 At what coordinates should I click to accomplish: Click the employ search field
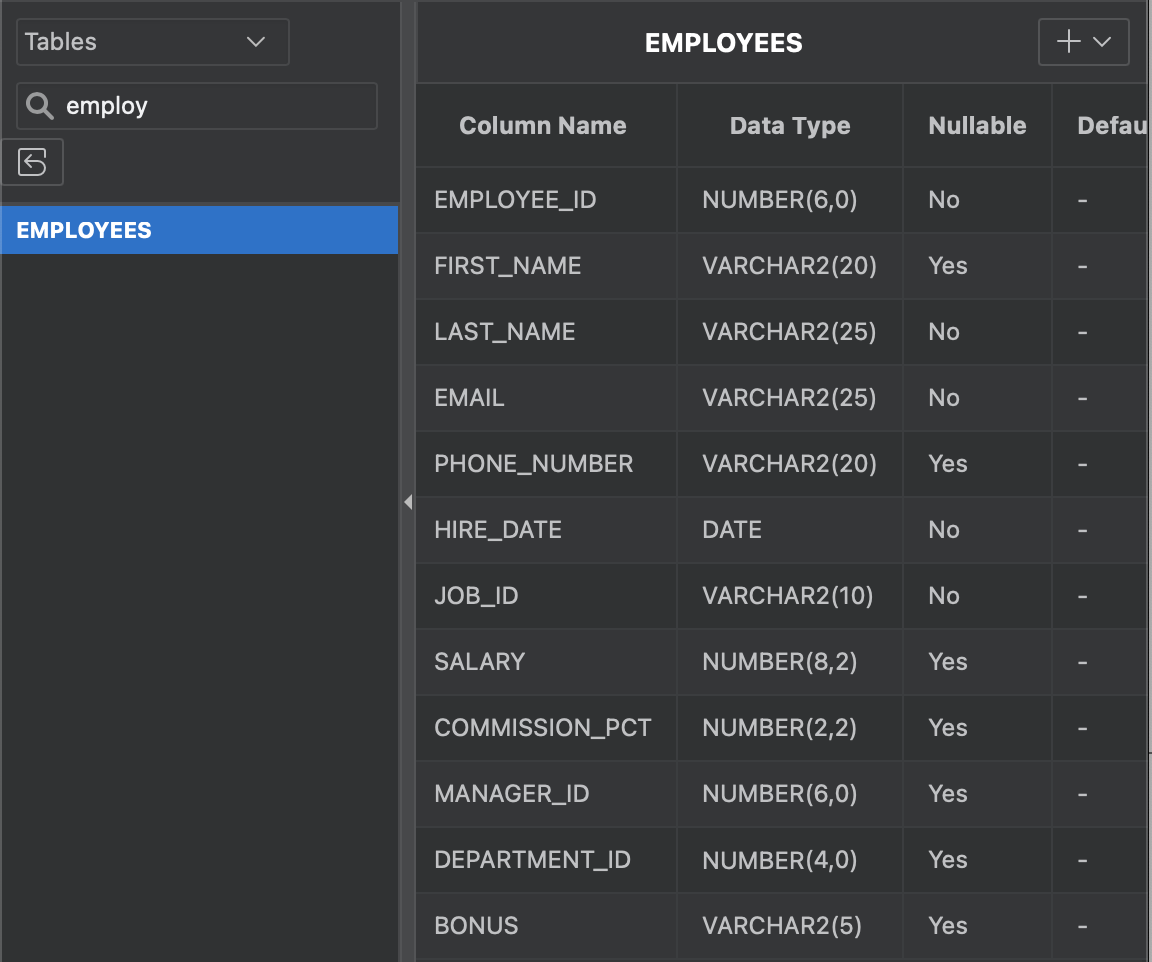click(197, 106)
